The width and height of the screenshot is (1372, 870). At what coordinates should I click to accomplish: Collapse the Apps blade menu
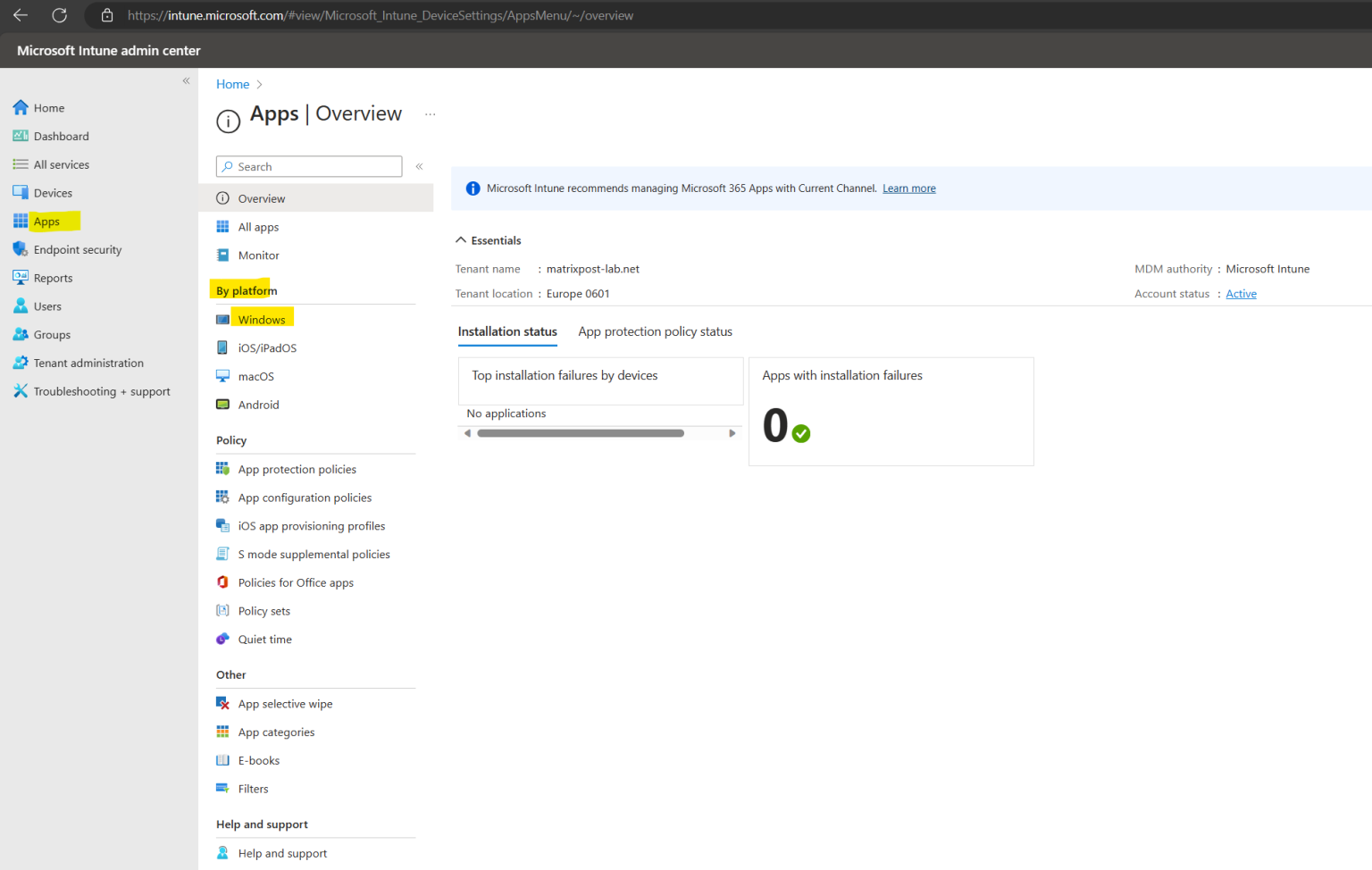(x=419, y=166)
